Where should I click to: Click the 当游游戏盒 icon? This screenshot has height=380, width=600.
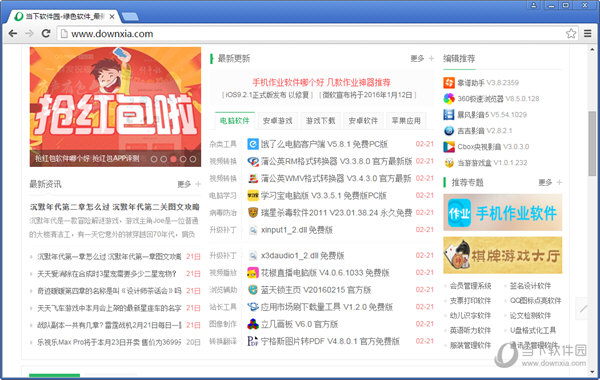(x=449, y=163)
